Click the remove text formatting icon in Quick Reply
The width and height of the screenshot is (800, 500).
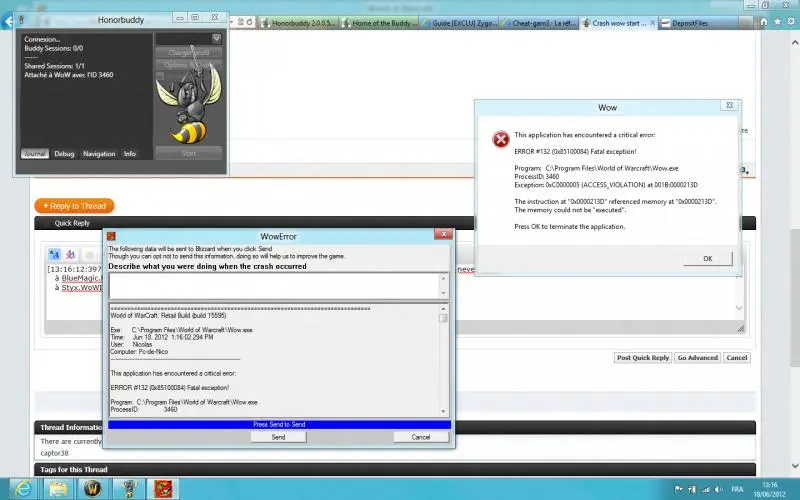pos(70,254)
